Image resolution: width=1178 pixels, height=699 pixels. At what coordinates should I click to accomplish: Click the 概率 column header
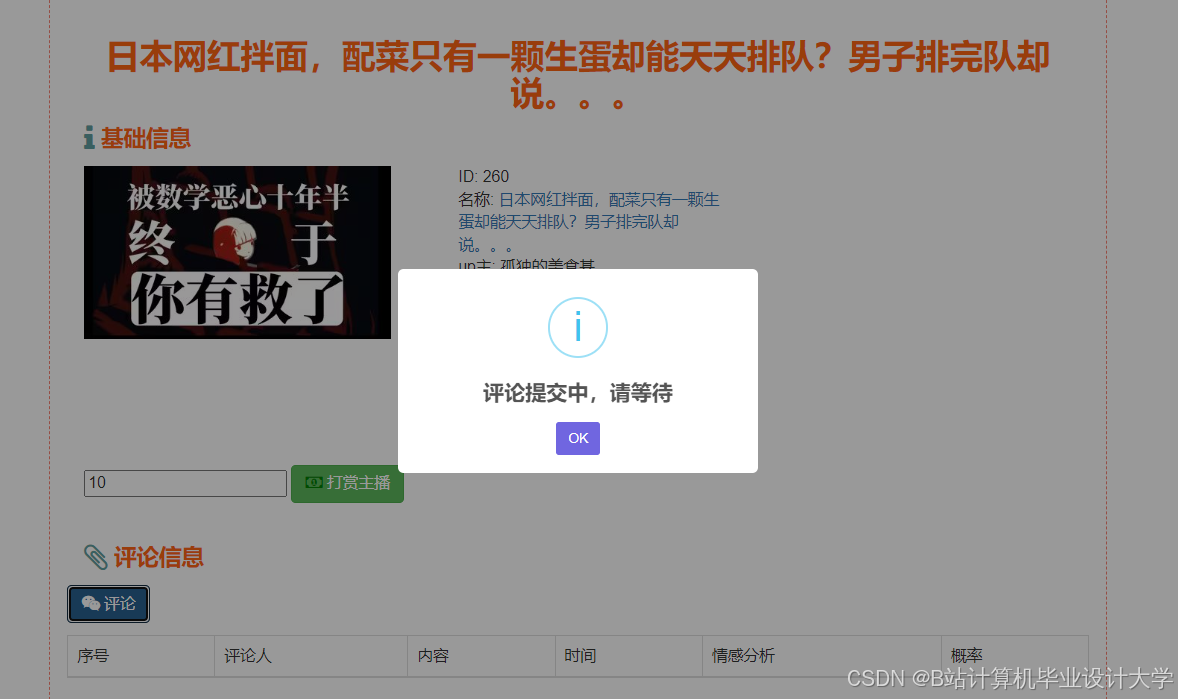point(966,655)
